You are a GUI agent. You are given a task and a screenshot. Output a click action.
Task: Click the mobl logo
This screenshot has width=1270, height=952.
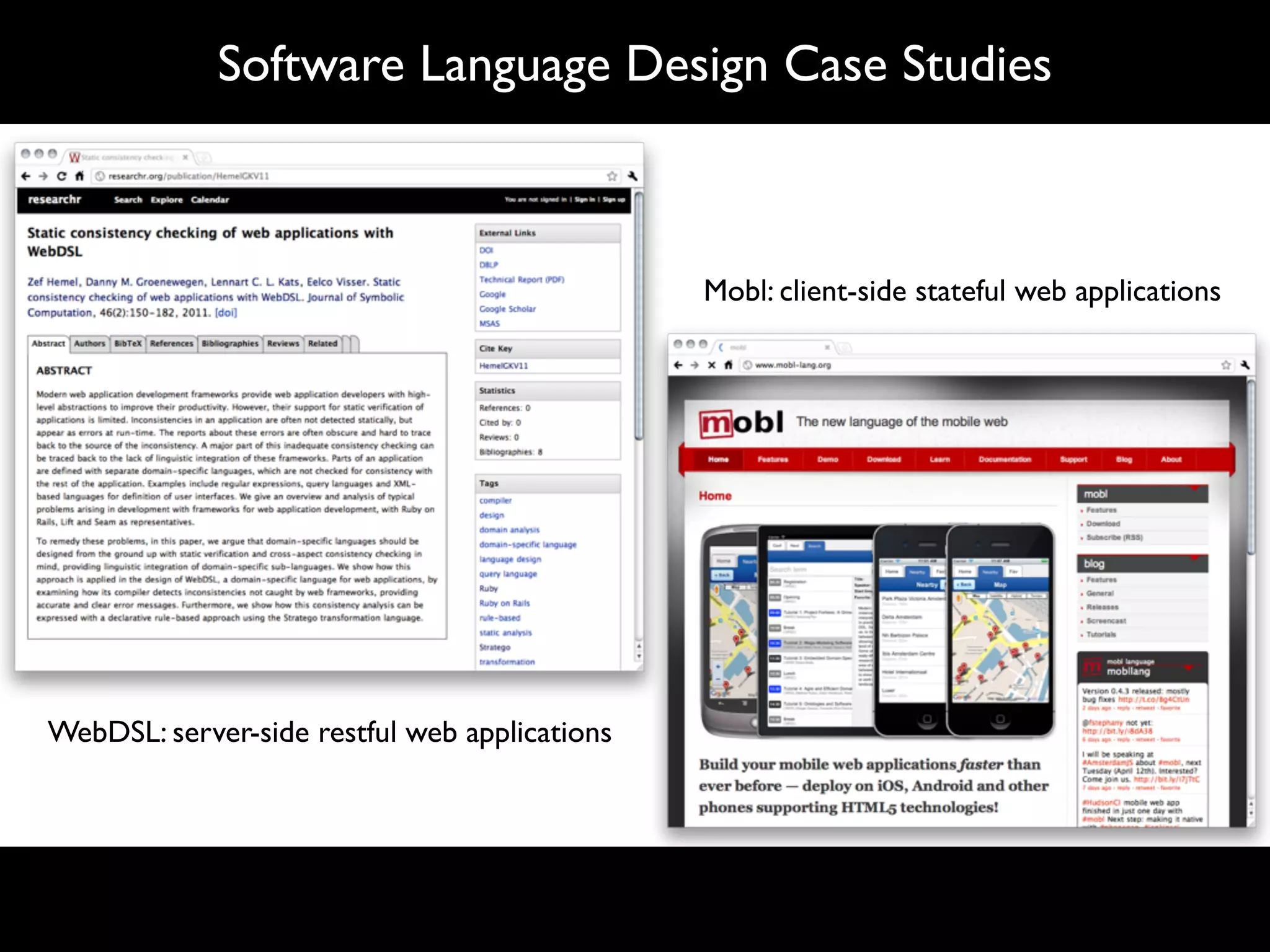pyautogui.click(x=741, y=423)
